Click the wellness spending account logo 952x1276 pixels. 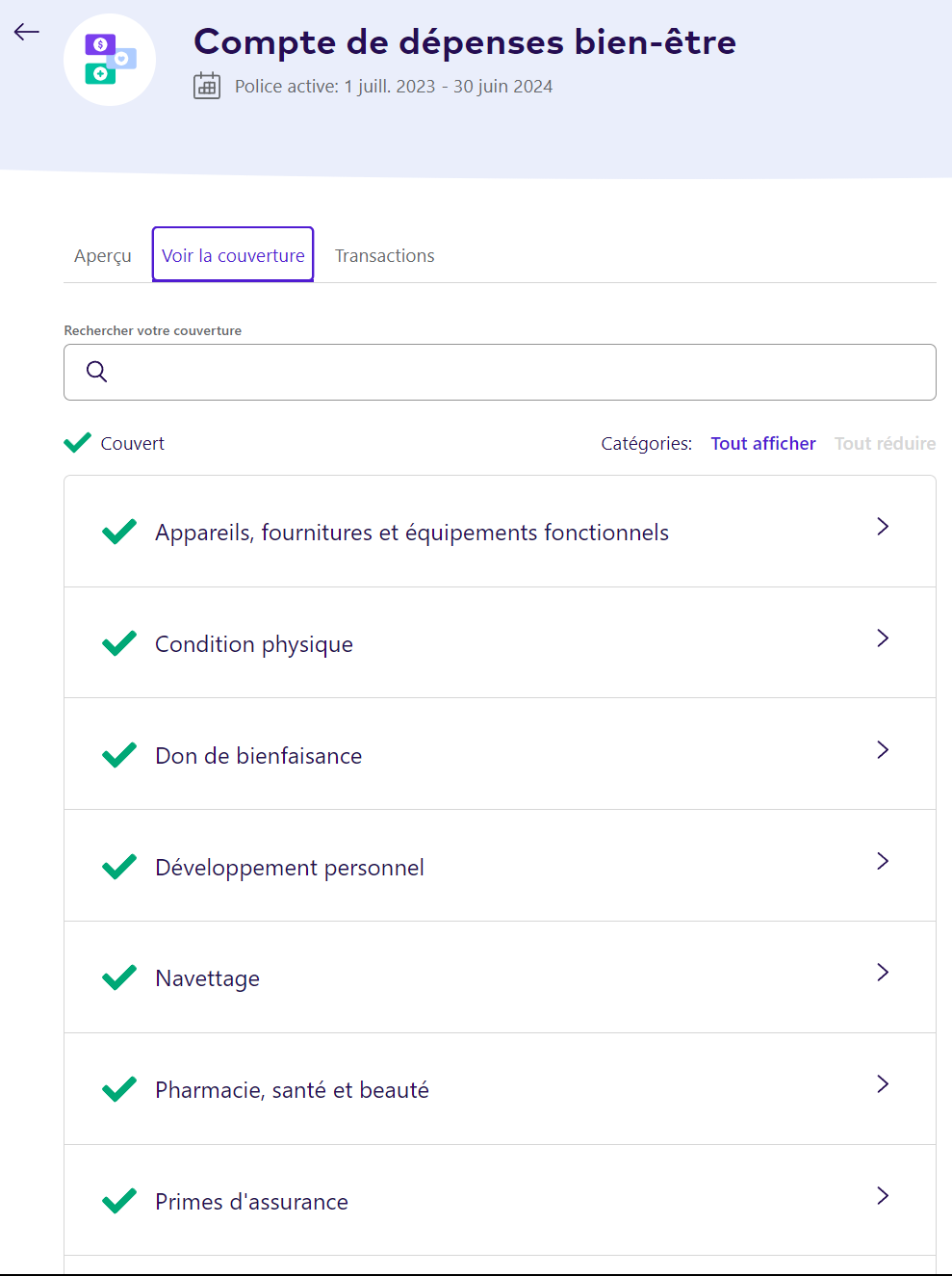pyautogui.click(x=110, y=60)
